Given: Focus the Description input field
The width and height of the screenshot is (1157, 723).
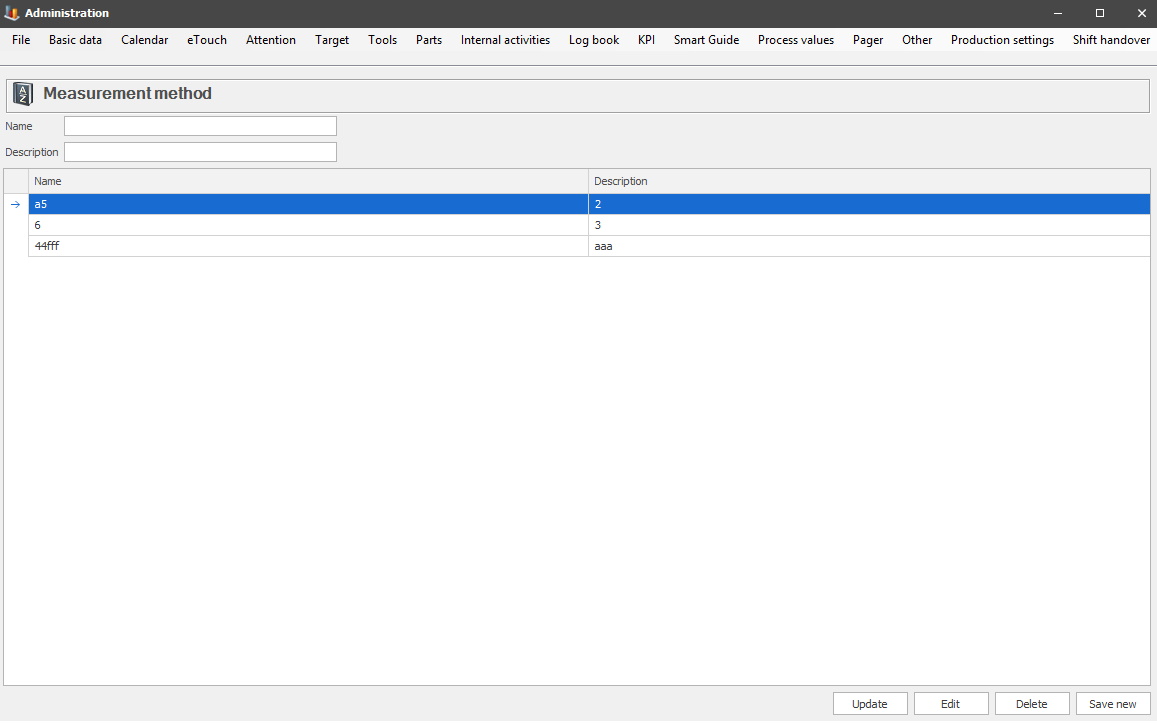Looking at the screenshot, I should (x=200, y=152).
